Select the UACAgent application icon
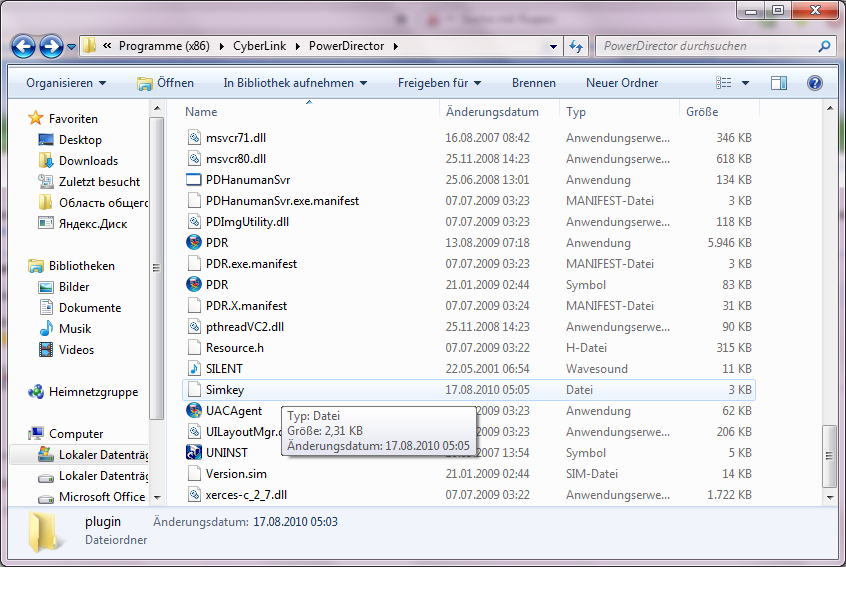 tap(194, 411)
